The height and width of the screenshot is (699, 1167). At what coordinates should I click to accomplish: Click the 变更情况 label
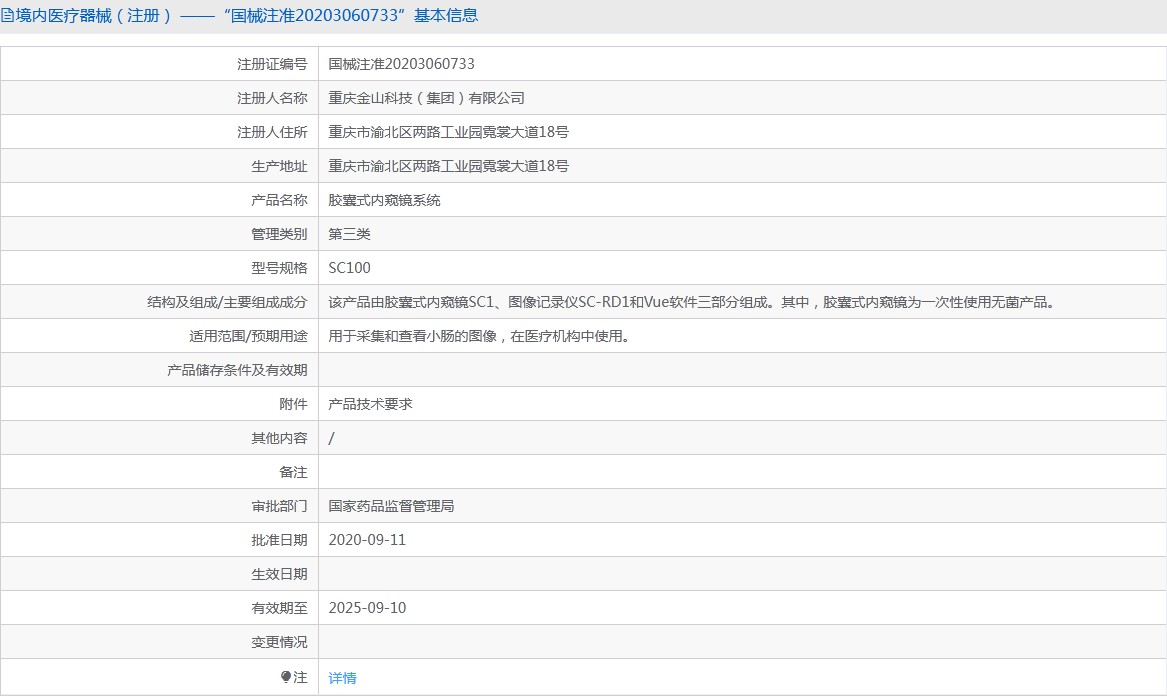pyautogui.click(x=279, y=642)
